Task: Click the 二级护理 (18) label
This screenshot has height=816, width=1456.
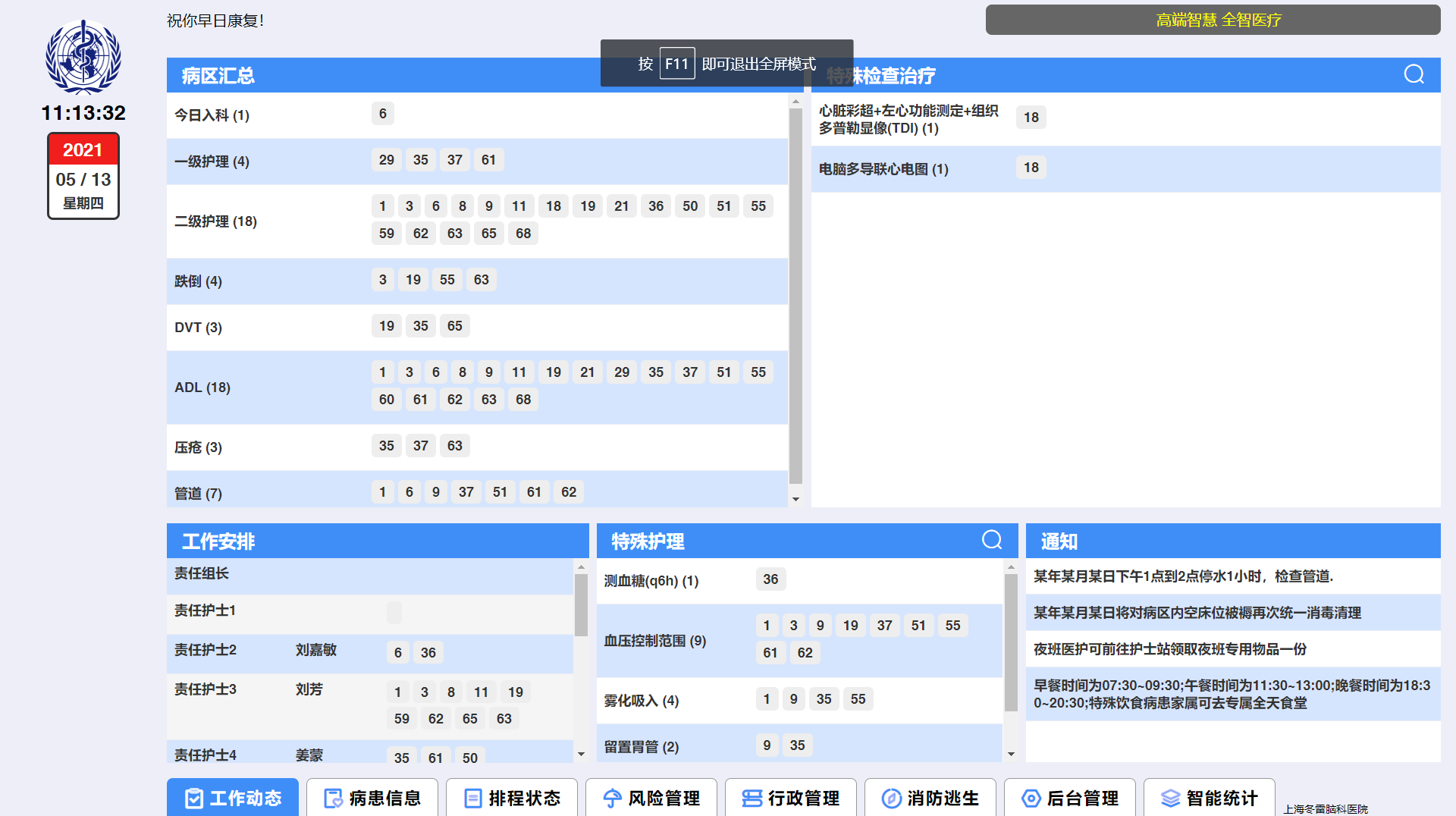Action: (x=215, y=221)
